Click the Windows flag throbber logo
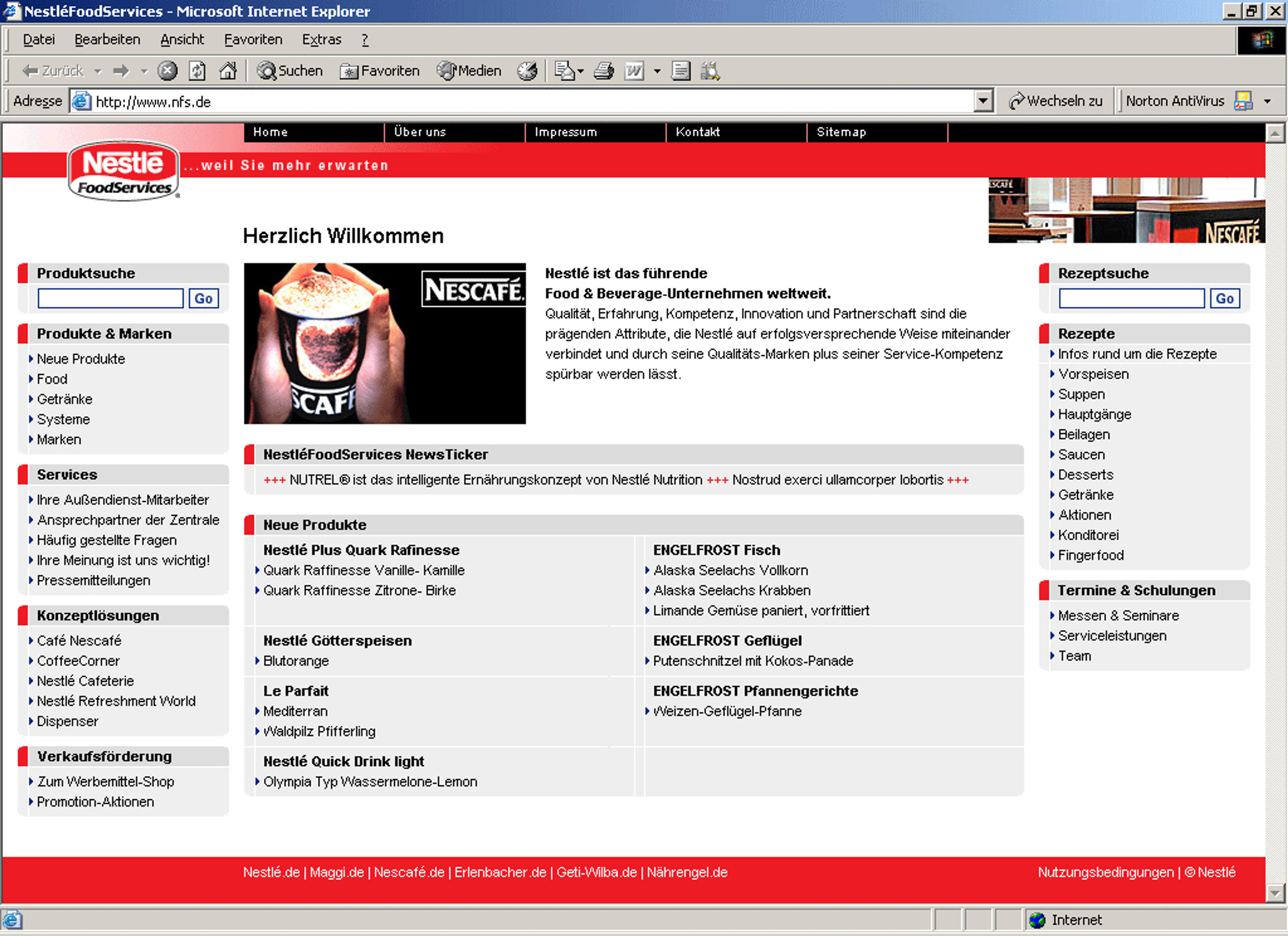The width and height of the screenshot is (1288, 936). pyautogui.click(x=1262, y=40)
